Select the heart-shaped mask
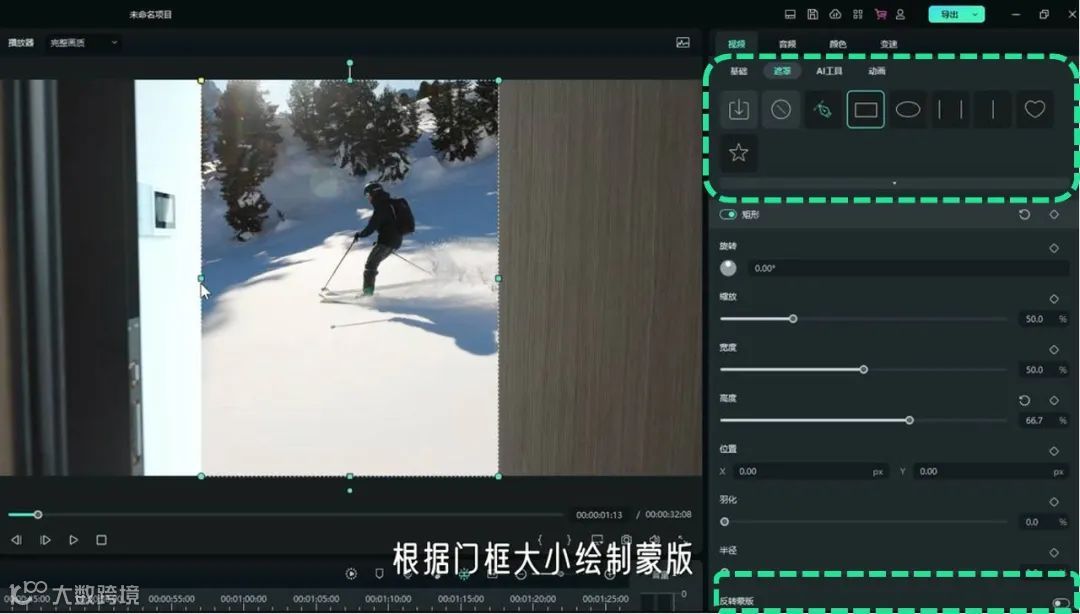The image size is (1080, 614). click(x=1035, y=109)
